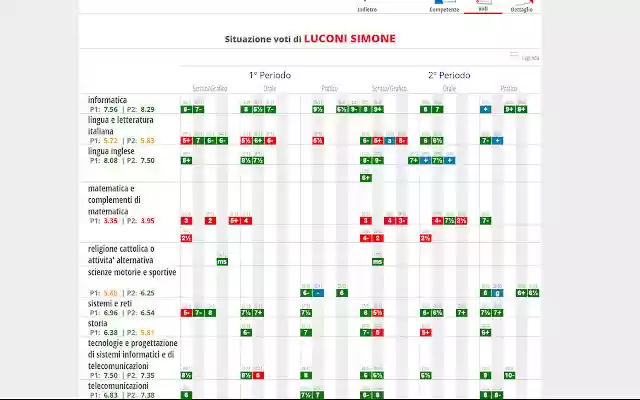Select matematica e complementi di matematica

[114, 200]
